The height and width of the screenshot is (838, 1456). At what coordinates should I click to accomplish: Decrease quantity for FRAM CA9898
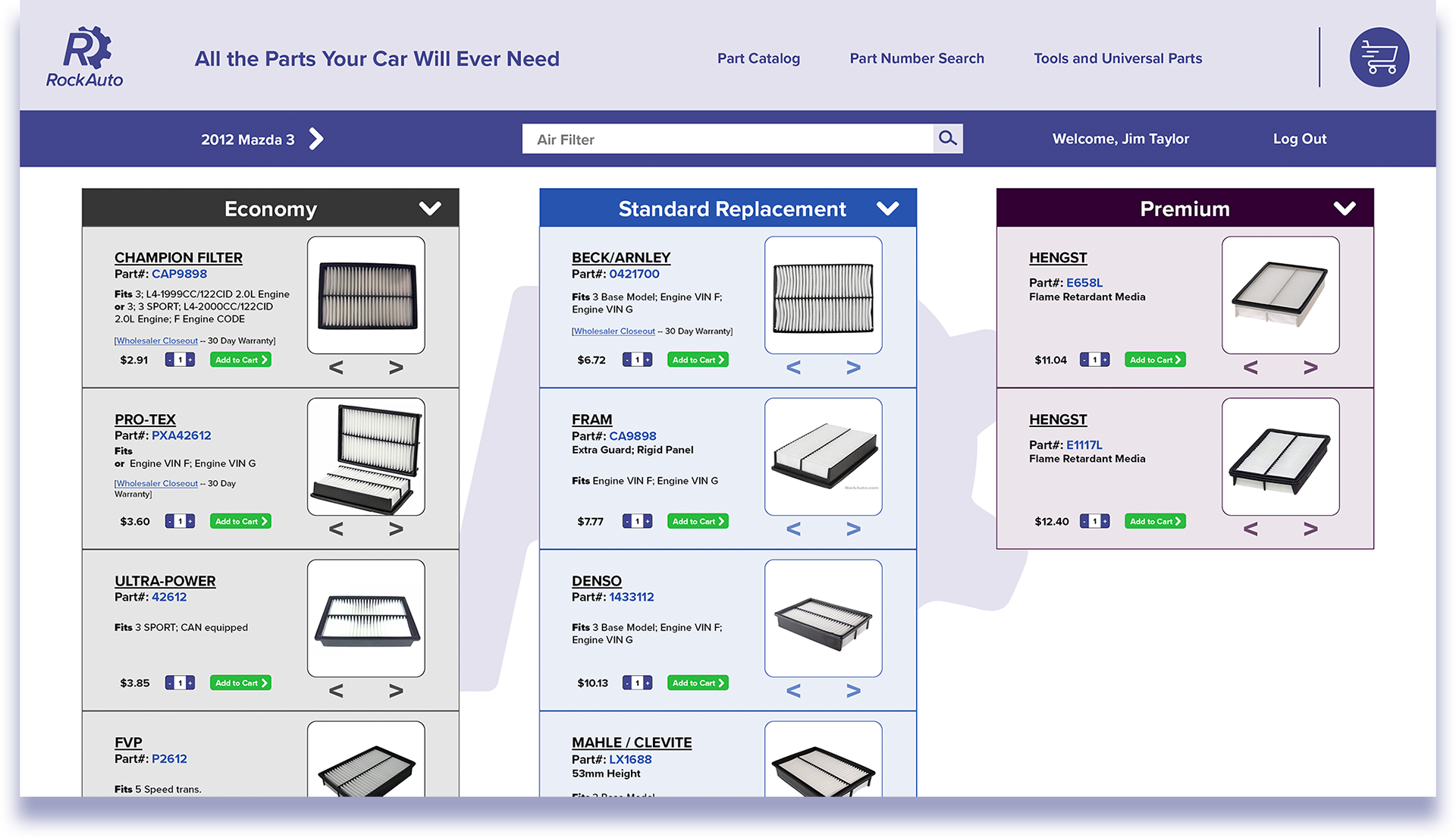click(627, 521)
